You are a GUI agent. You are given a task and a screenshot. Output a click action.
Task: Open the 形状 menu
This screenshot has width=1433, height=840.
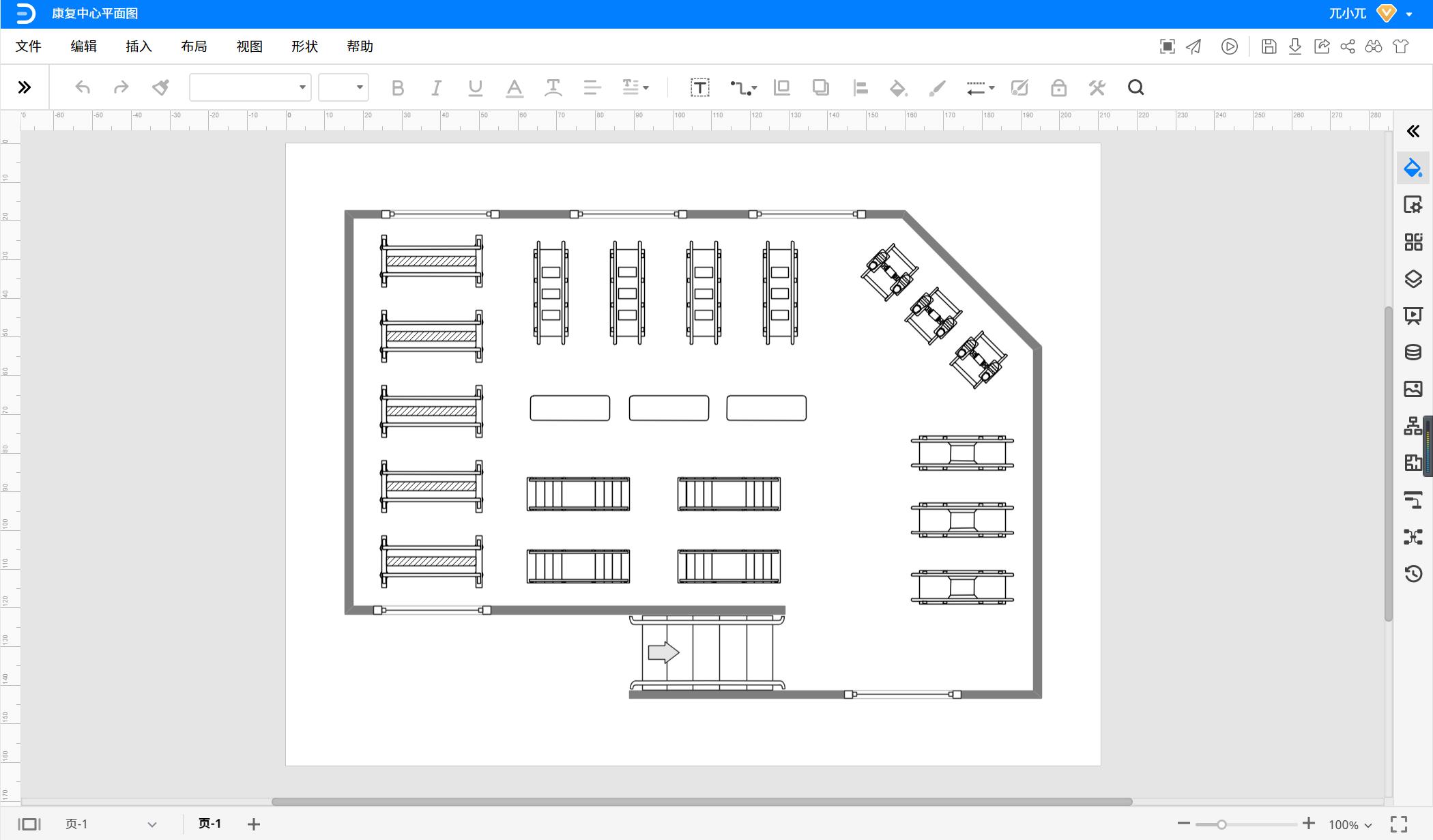(x=304, y=46)
